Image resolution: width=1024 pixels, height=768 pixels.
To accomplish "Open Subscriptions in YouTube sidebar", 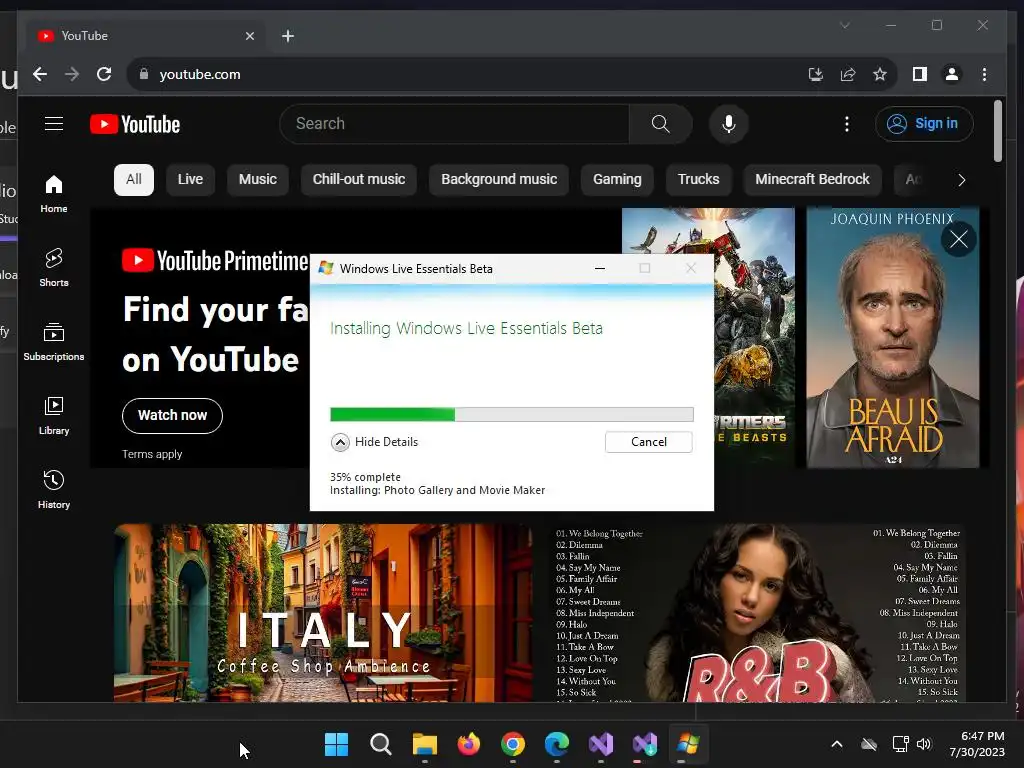I will click(54, 342).
